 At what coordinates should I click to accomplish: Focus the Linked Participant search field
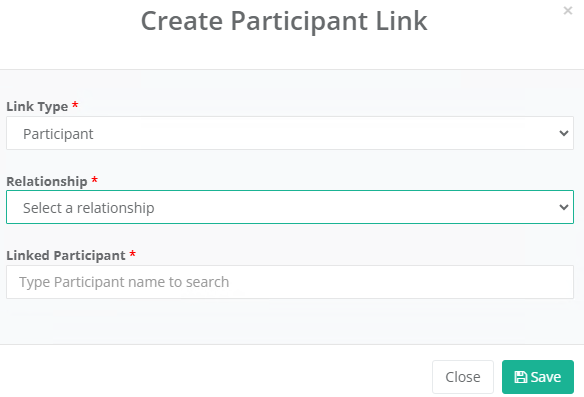coord(290,282)
